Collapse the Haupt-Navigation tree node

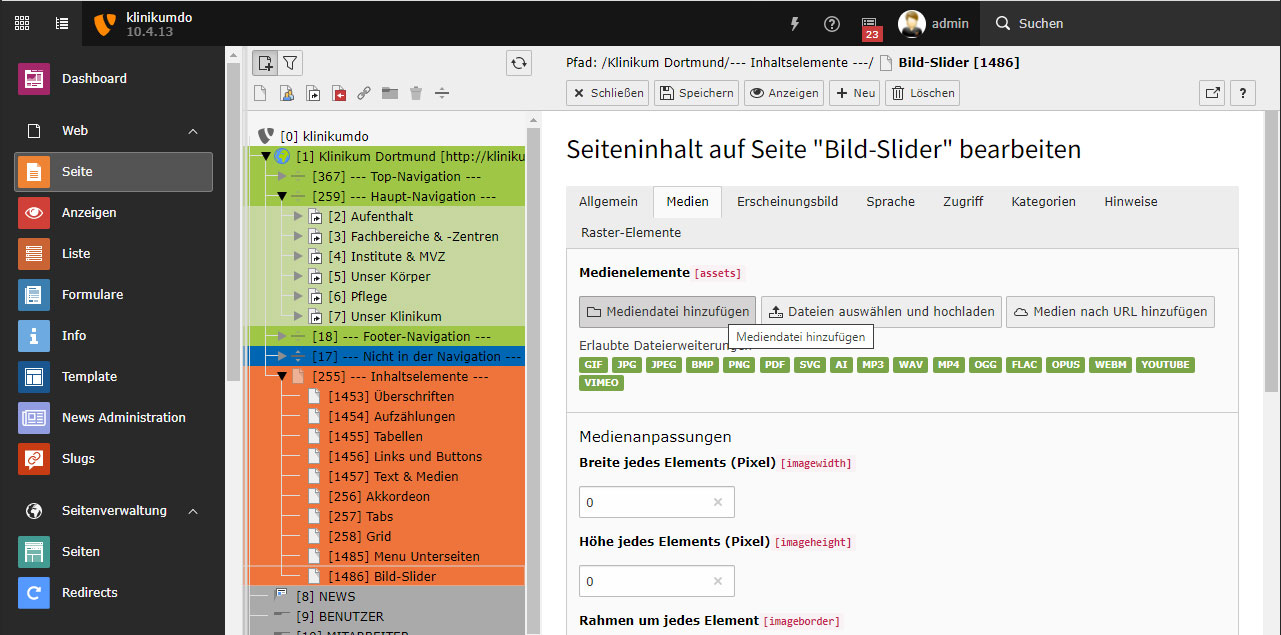point(282,196)
